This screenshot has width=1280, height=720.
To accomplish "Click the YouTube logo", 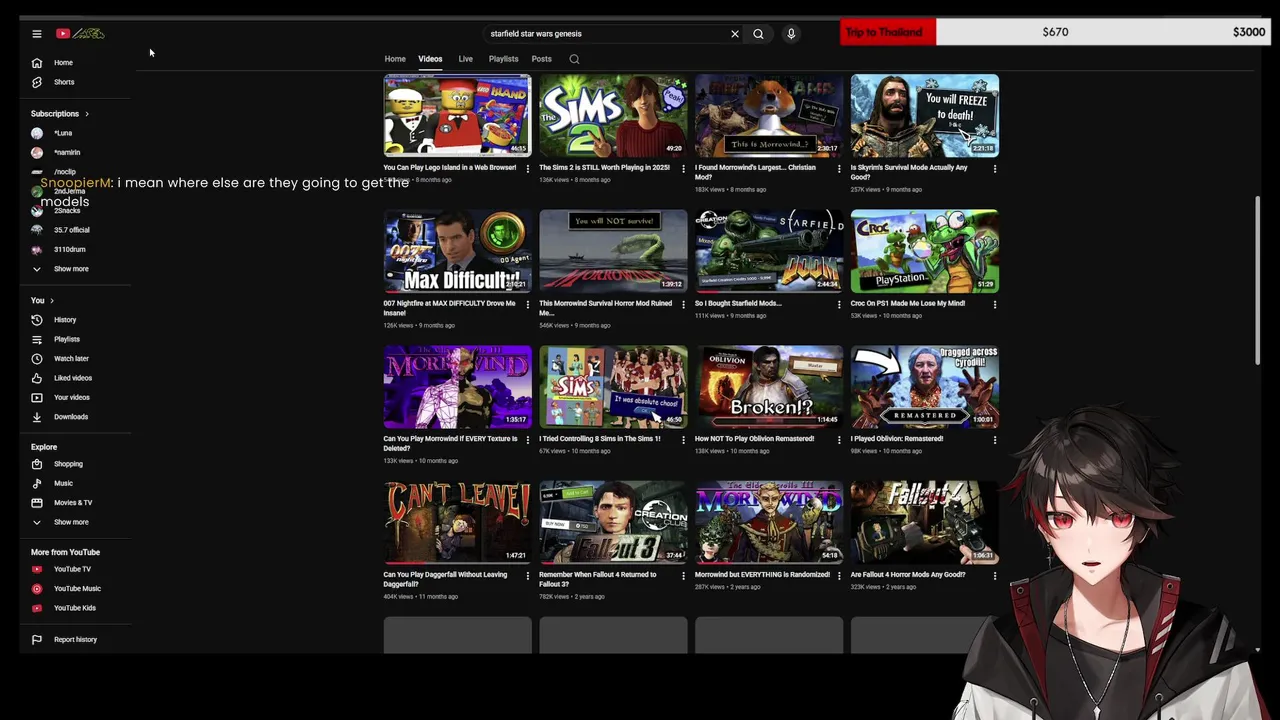I will pos(80,34).
